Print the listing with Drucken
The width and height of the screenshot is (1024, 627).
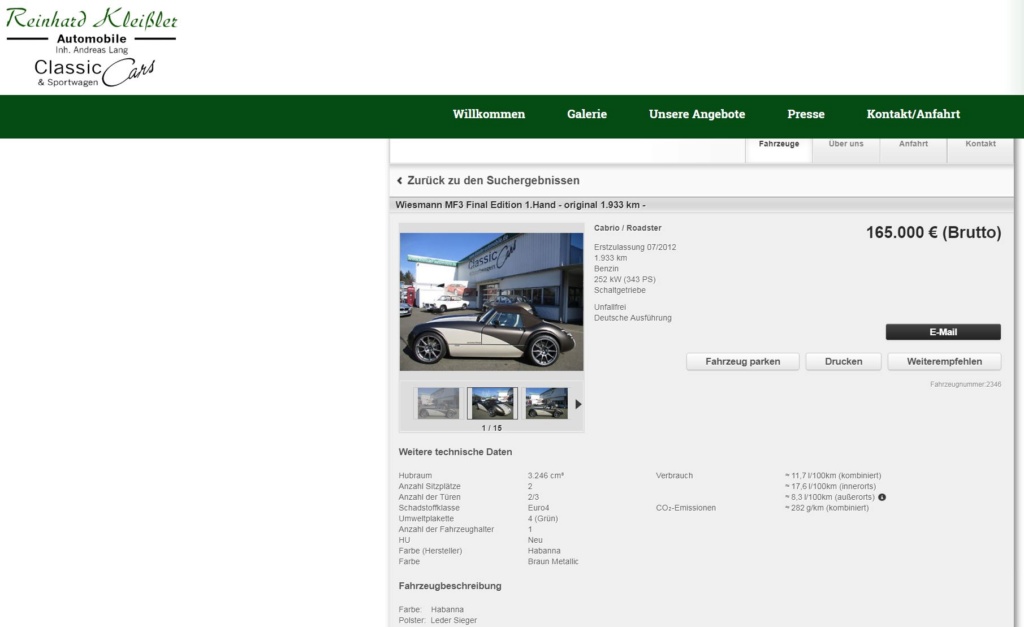843,362
